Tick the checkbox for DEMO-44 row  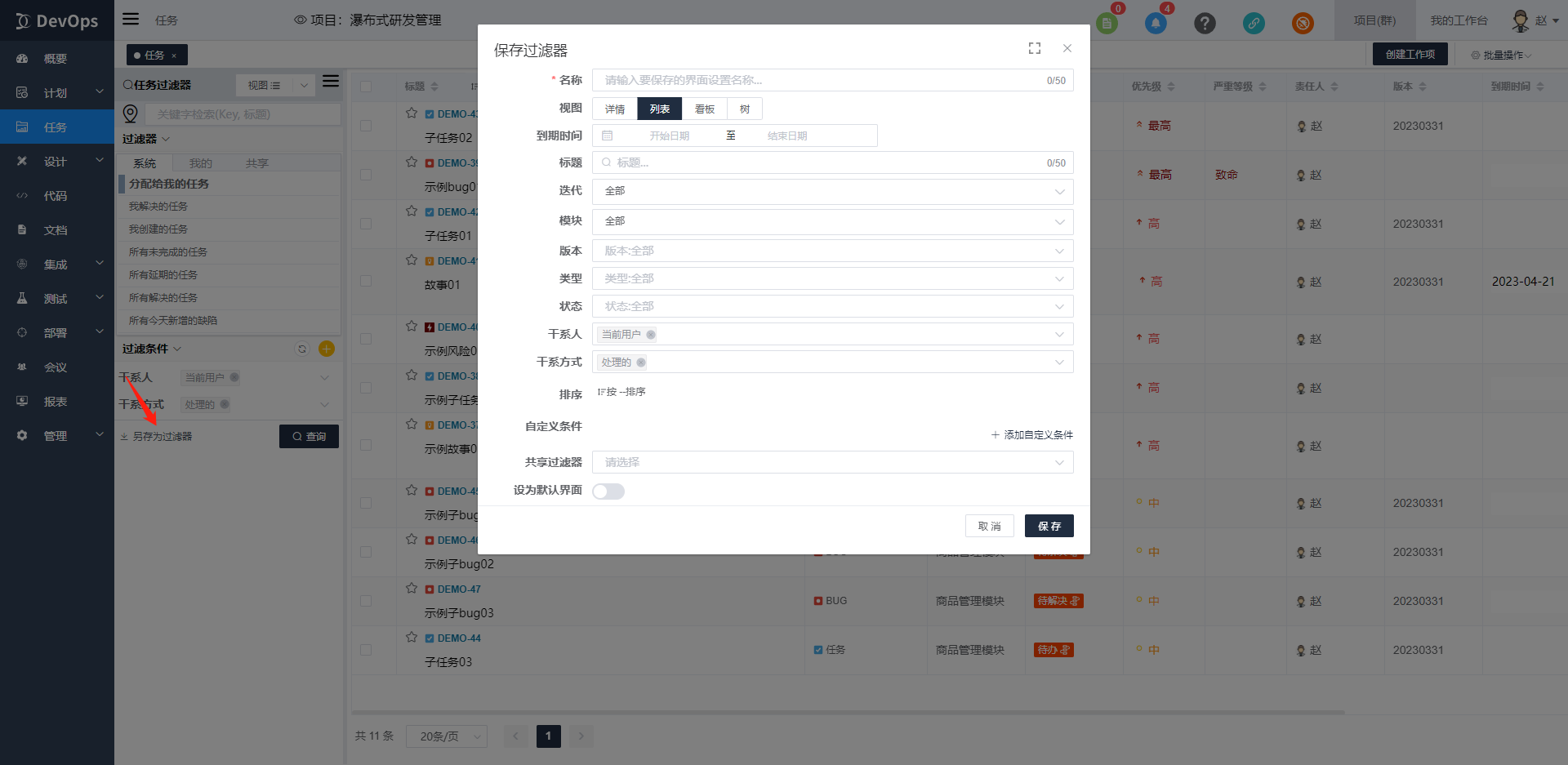tap(366, 650)
